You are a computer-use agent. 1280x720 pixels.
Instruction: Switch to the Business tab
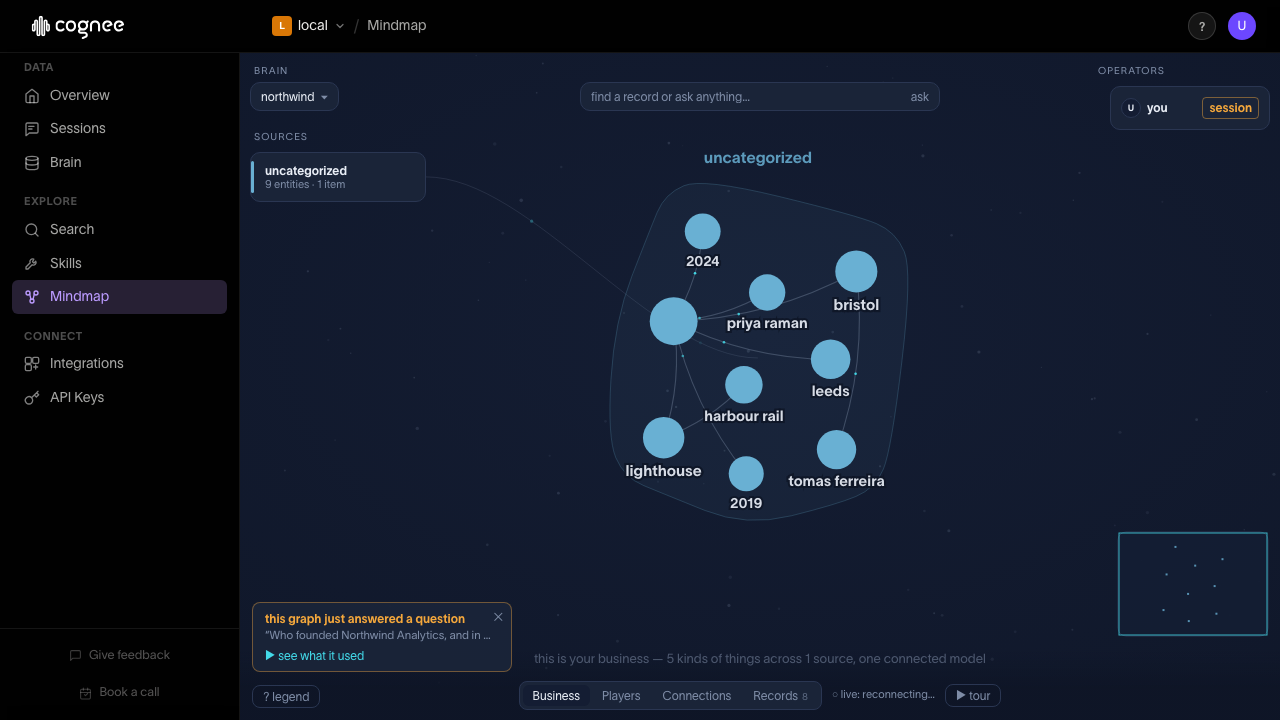556,696
